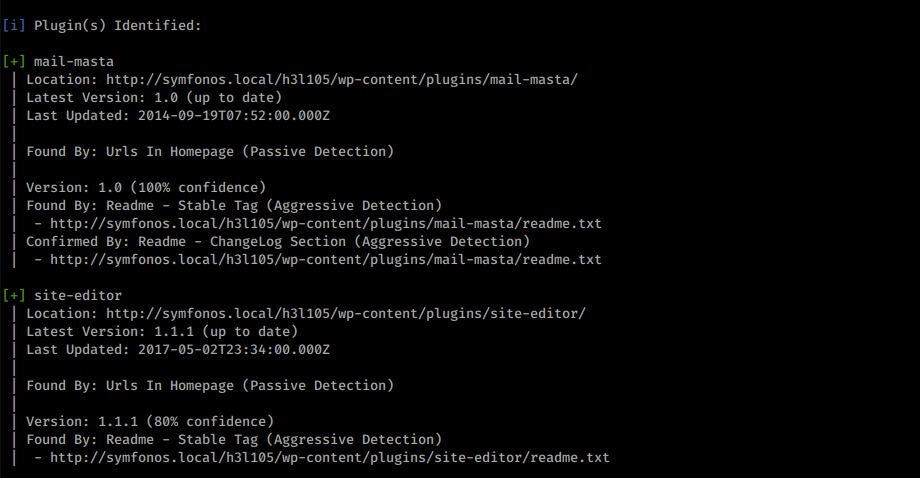Click the [i] info marker
Viewport: 920px width, 478px height.
pos(14,25)
